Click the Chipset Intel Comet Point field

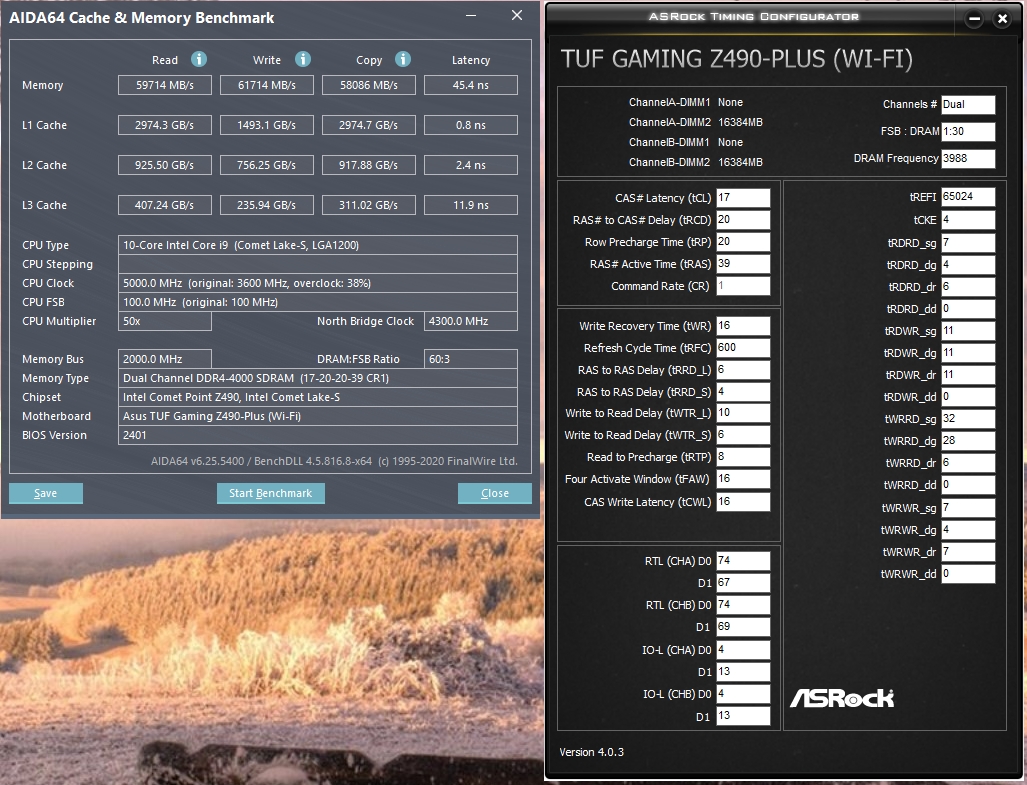tap(318, 397)
